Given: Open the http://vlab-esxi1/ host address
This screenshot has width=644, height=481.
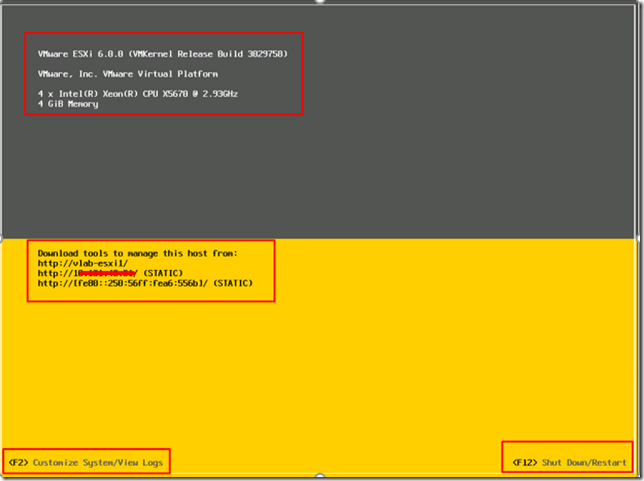Looking at the screenshot, I should 83,263.
